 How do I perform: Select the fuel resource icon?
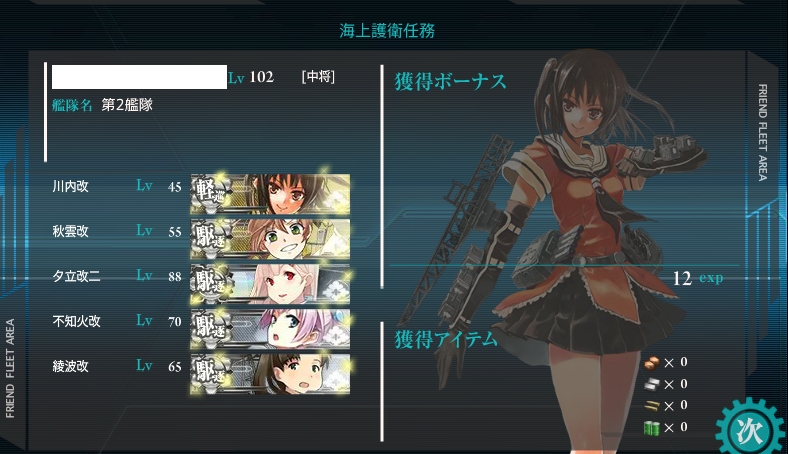click(x=652, y=363)
